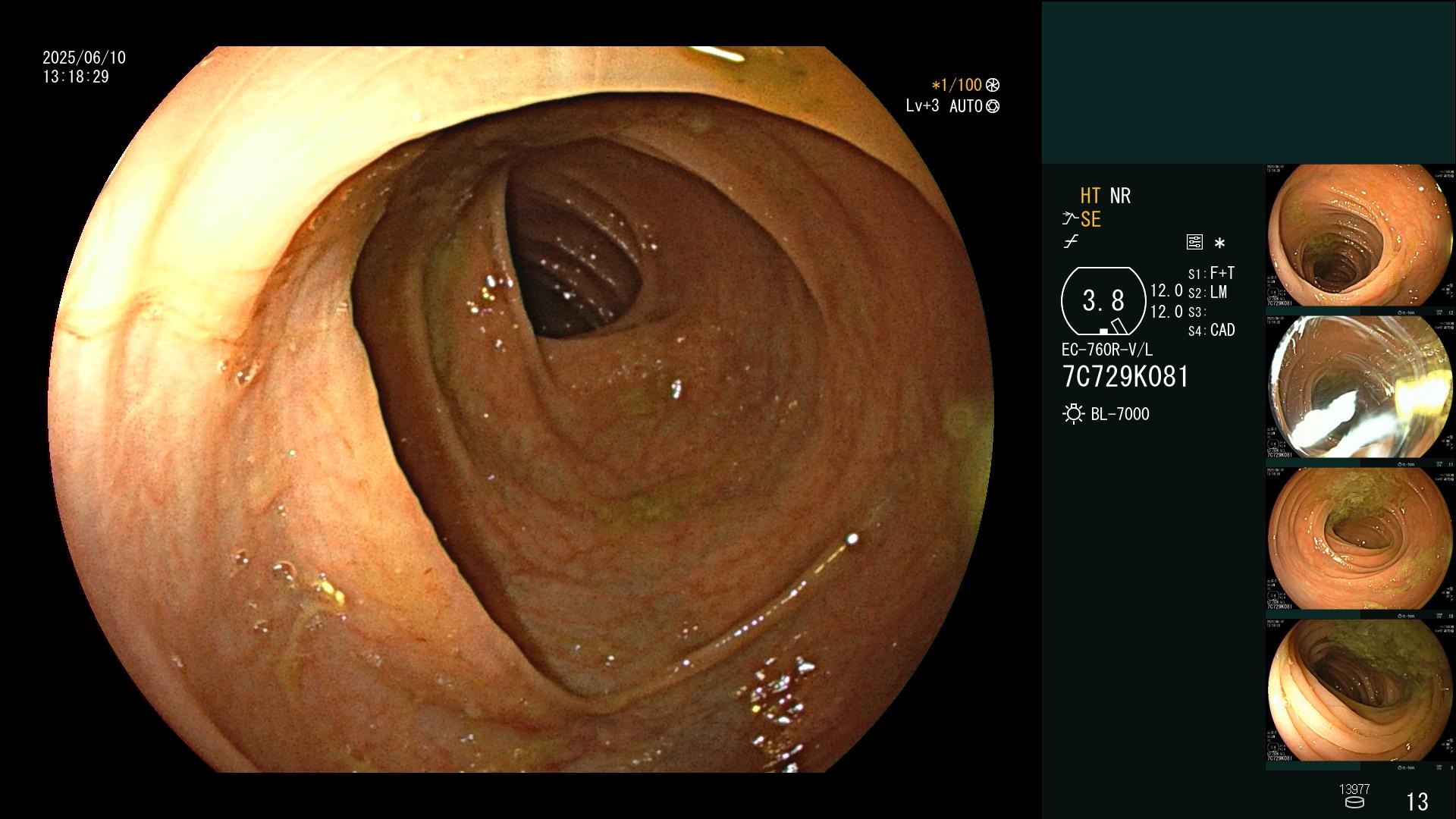Click the image counter 13
This screenshot has height=819, width=1456.
click(x=1417, y=802)
